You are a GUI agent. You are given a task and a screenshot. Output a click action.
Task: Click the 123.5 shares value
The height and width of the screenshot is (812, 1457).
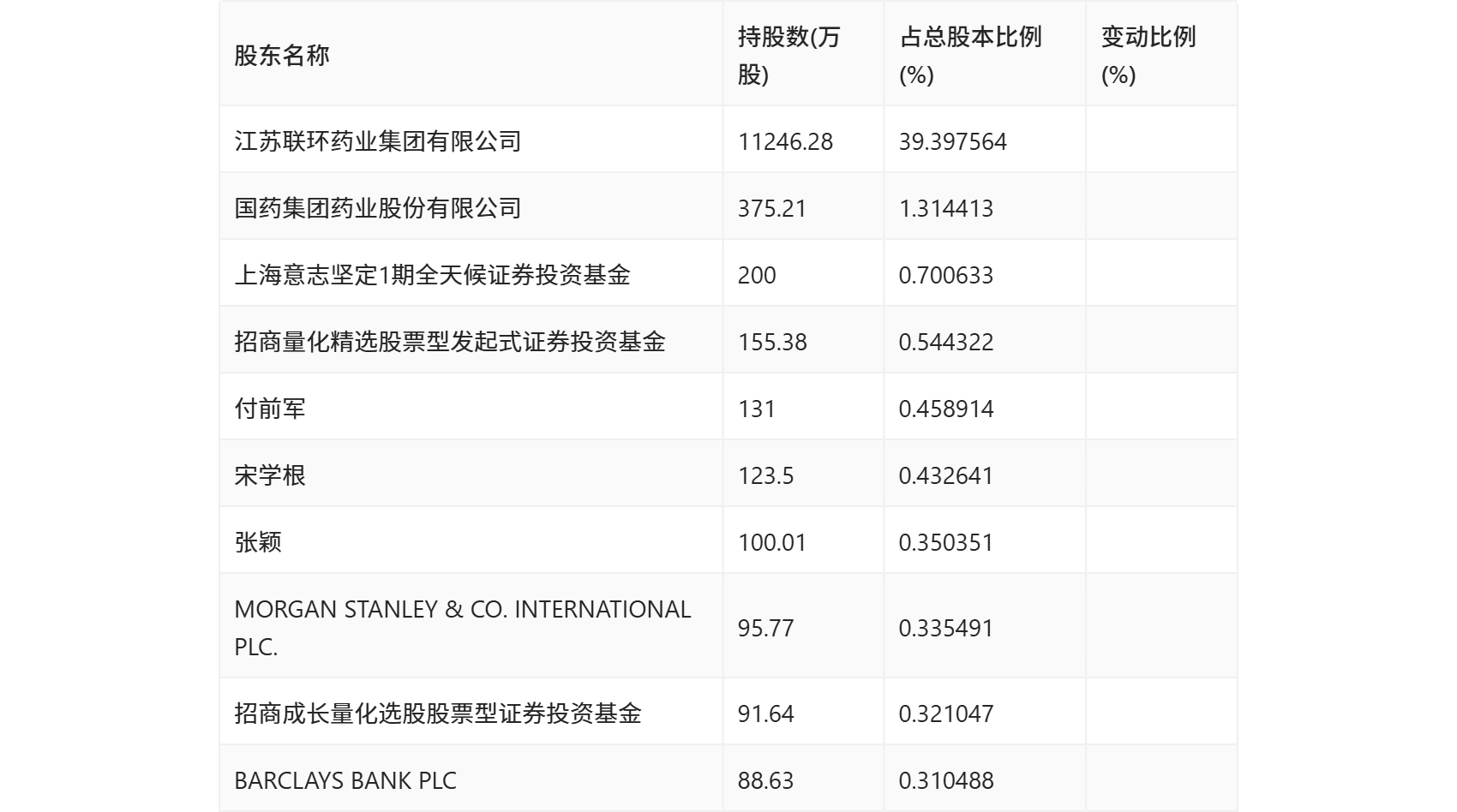click(765, 475)
